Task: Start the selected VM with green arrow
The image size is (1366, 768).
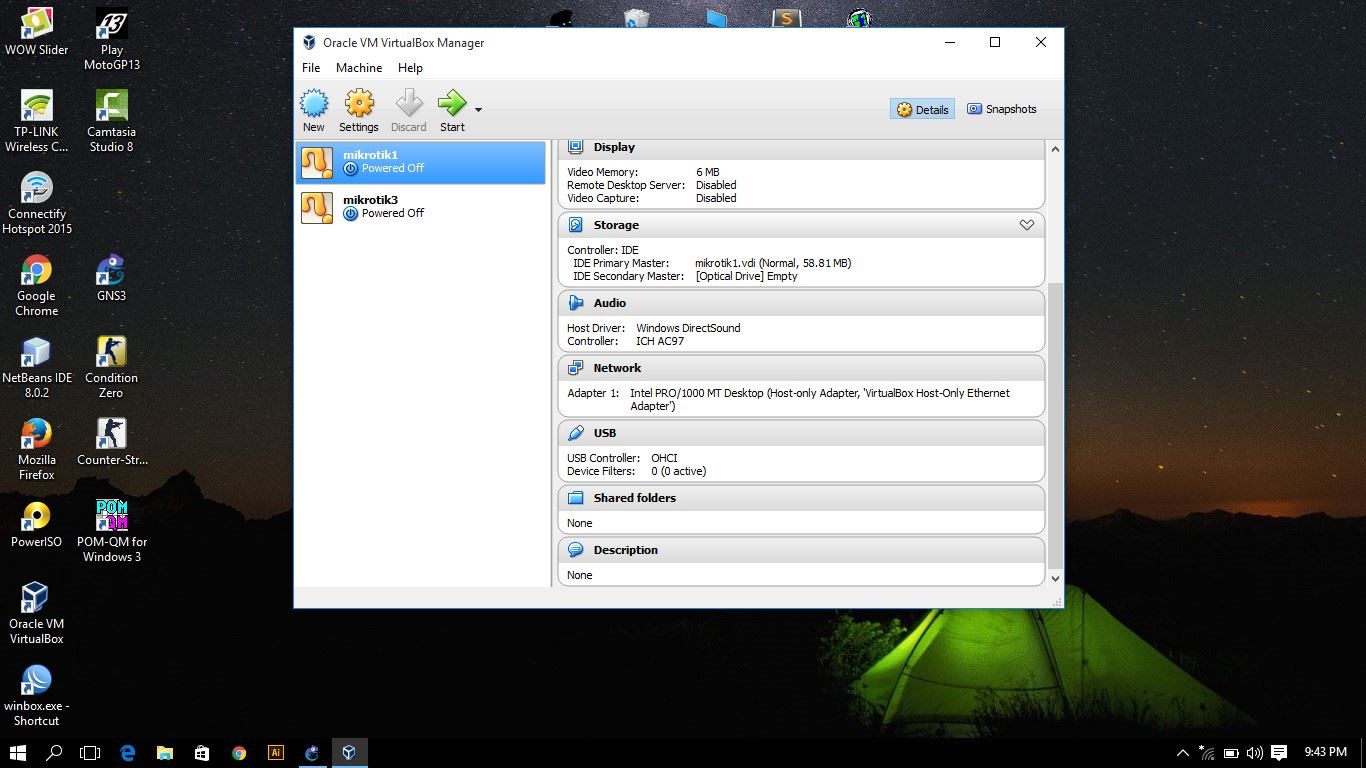Action: click(x=452, y=110)
